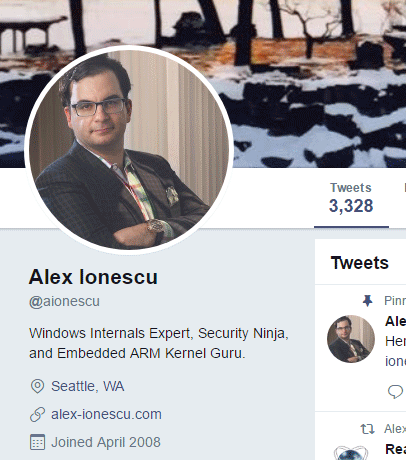
Task: Open the small avatar in pinned tweet
Action: point(351,339)
